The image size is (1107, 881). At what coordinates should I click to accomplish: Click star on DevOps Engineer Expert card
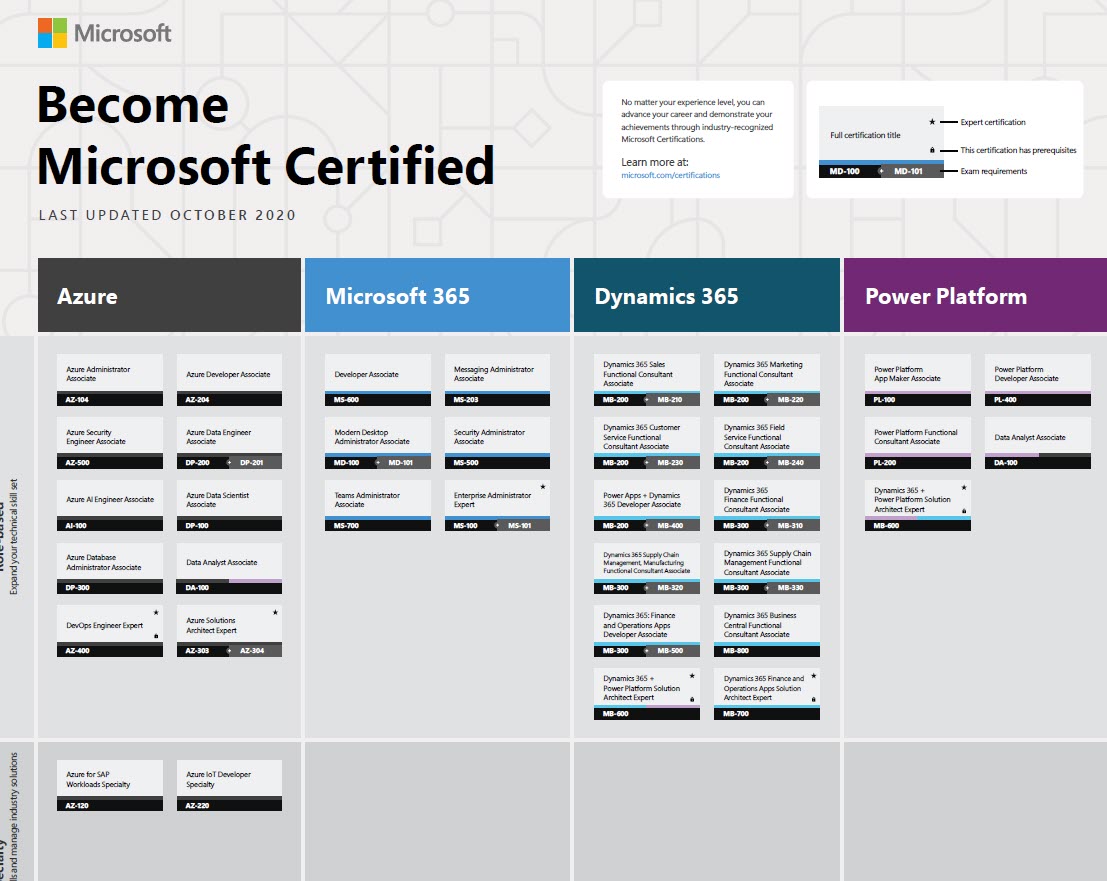tap(156, 612)
